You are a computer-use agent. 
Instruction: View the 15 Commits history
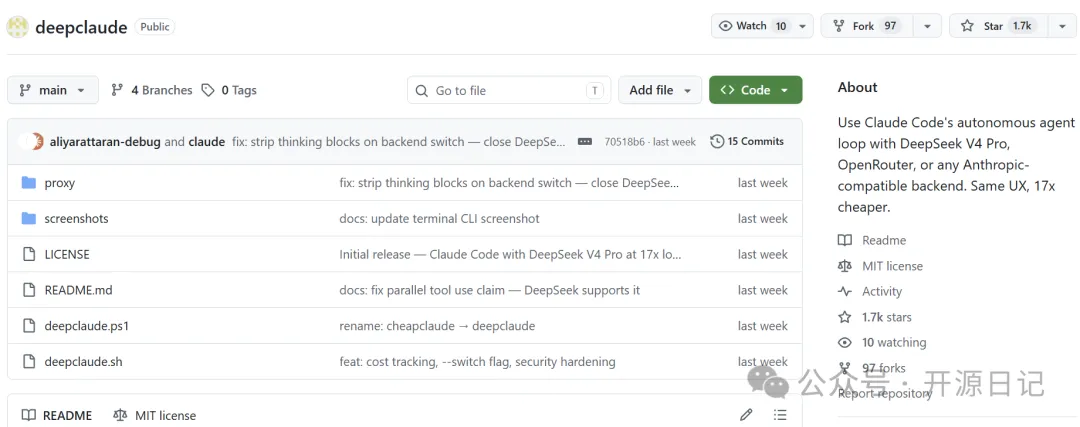coord(747,141)
